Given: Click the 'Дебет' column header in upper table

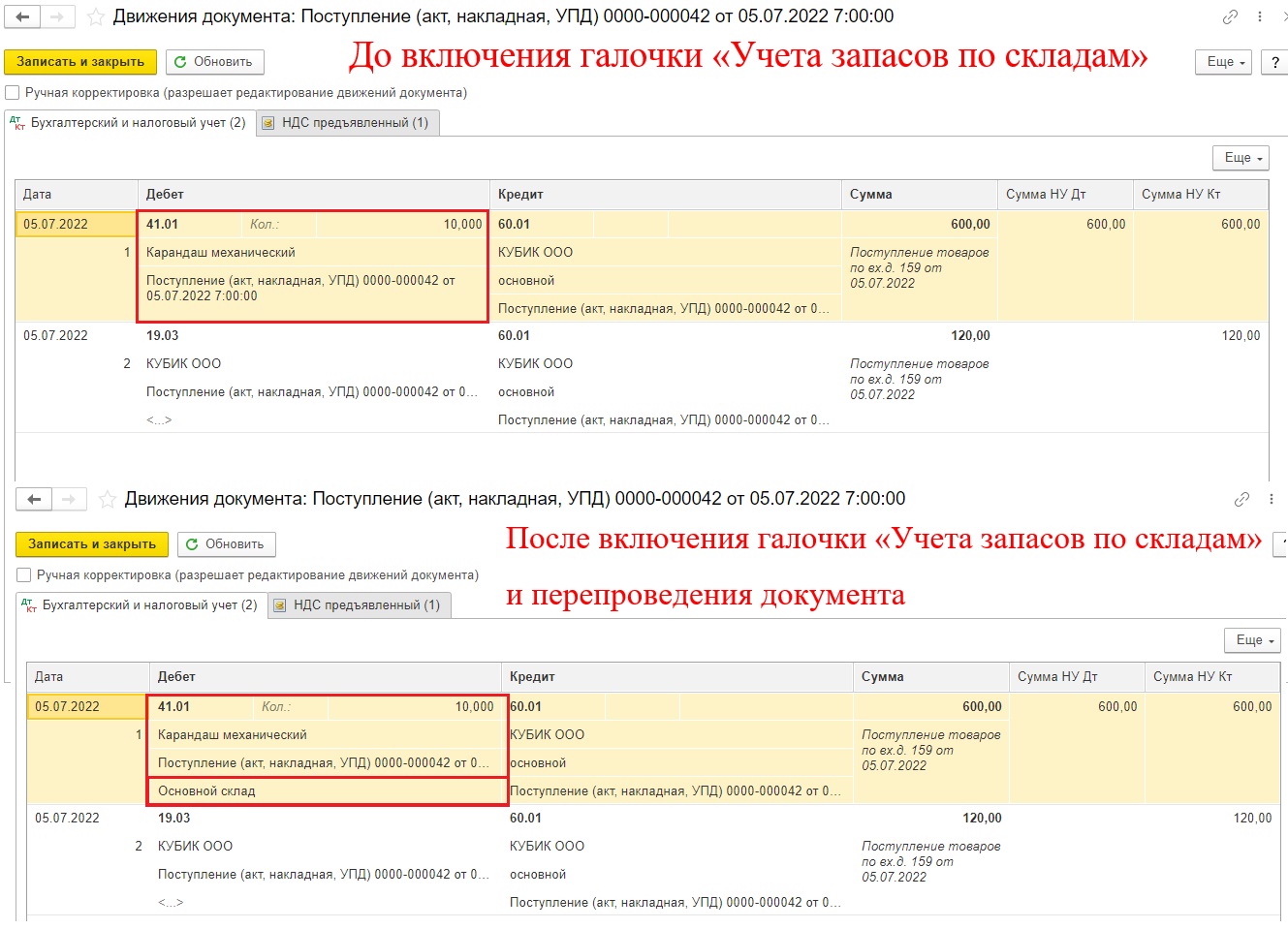Looking at the screenshot, I should click(x=313, y=195).
